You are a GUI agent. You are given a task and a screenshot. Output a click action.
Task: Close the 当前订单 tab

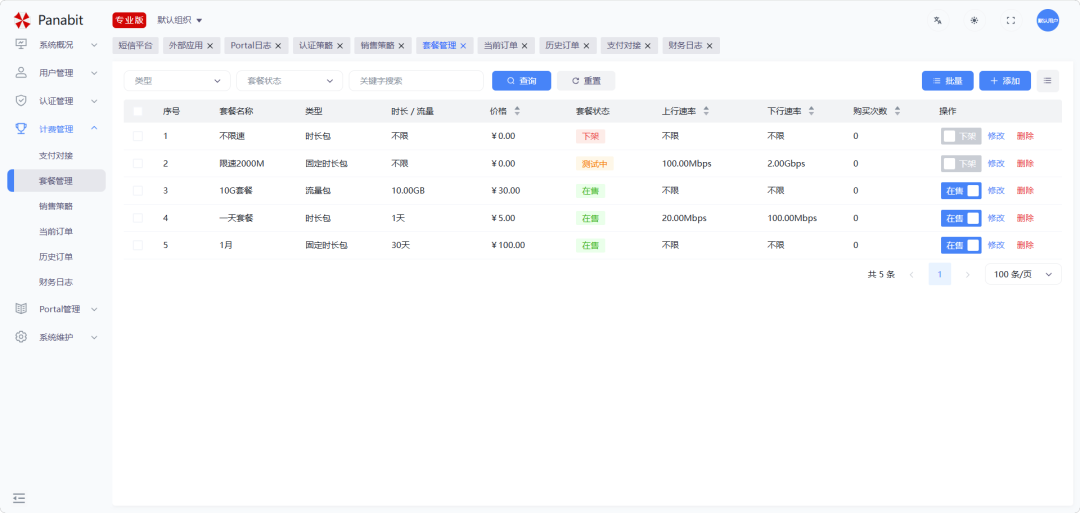pyautogui.click(x=524, y=45)
